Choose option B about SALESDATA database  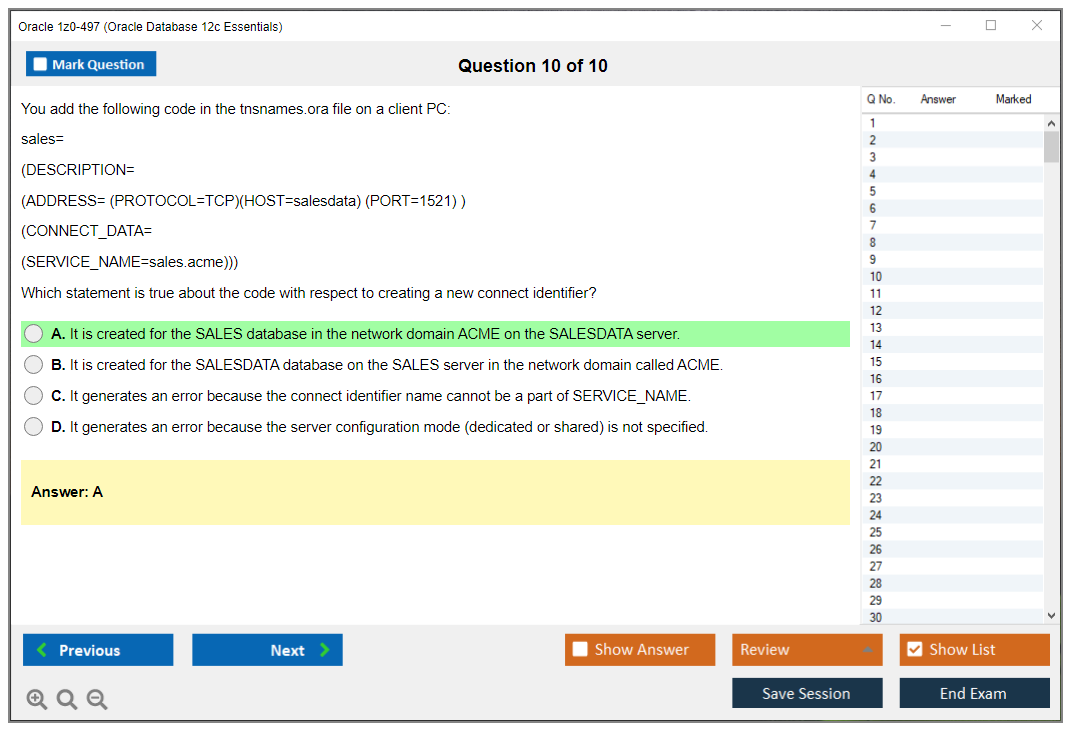tap(34, 365)
